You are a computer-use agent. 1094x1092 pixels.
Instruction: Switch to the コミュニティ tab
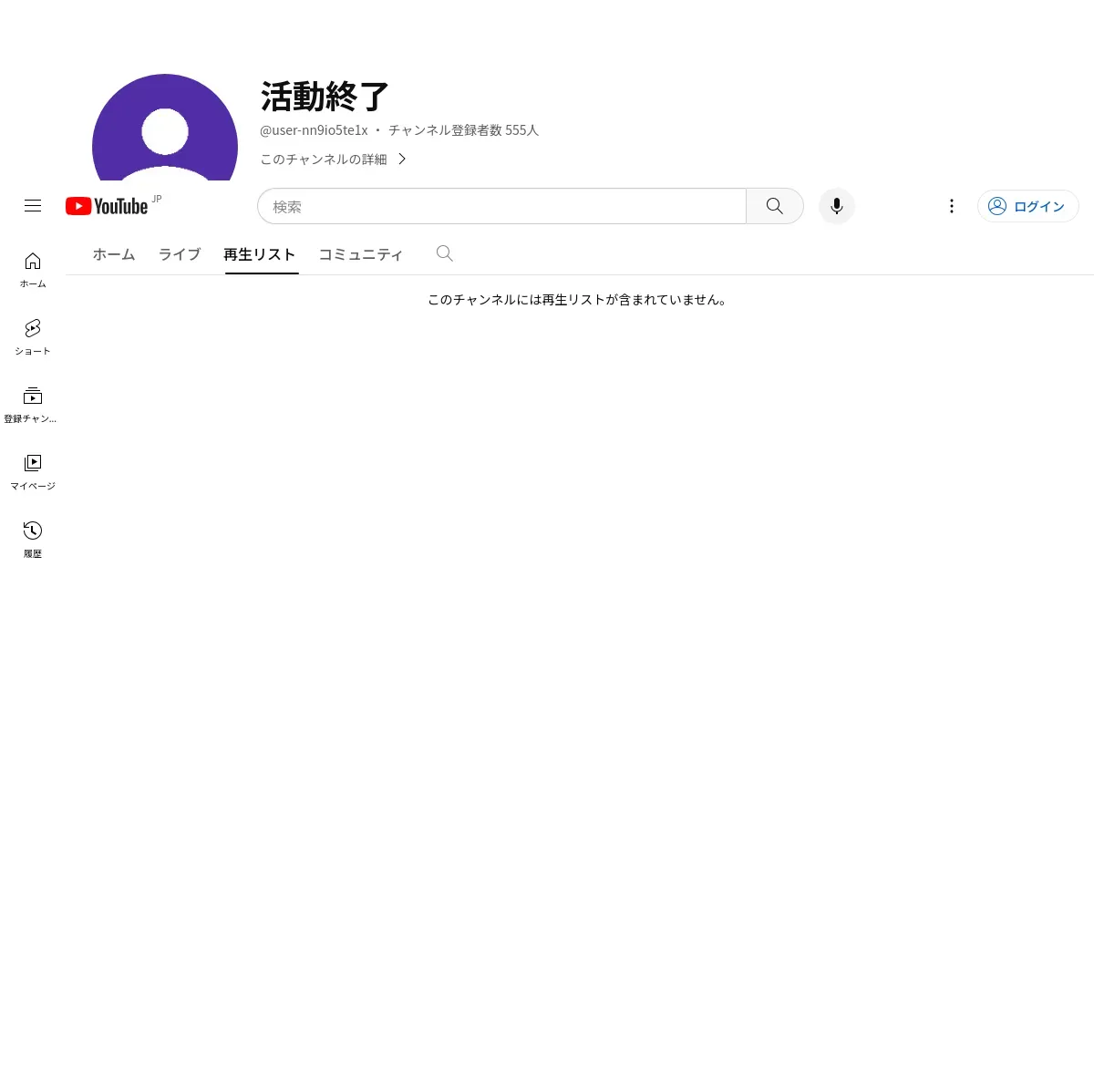click(360, 254)
